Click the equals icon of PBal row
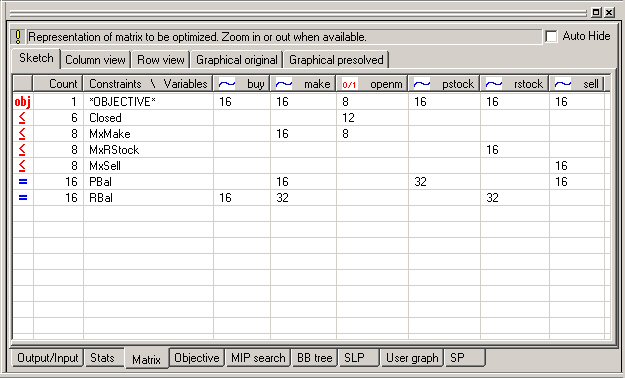The height and width of the screenshot is (378, 625). point(23,181)
